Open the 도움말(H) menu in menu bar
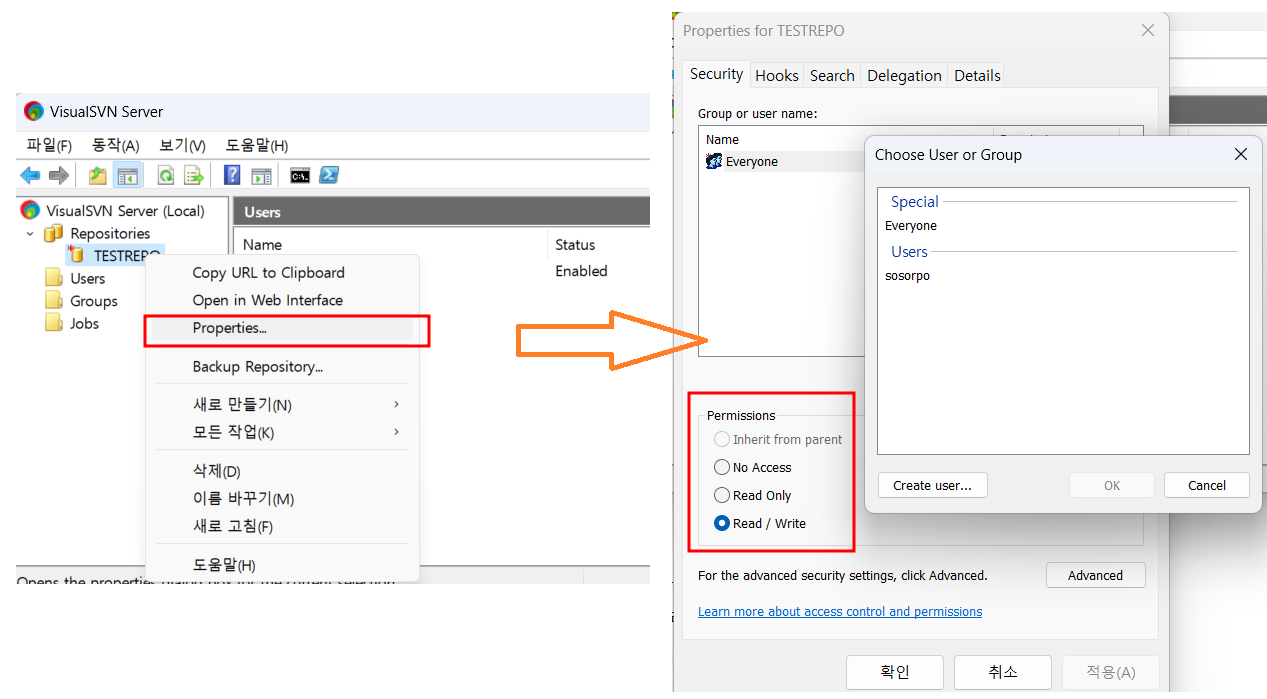1267x699 pixels. coord(256,145)
